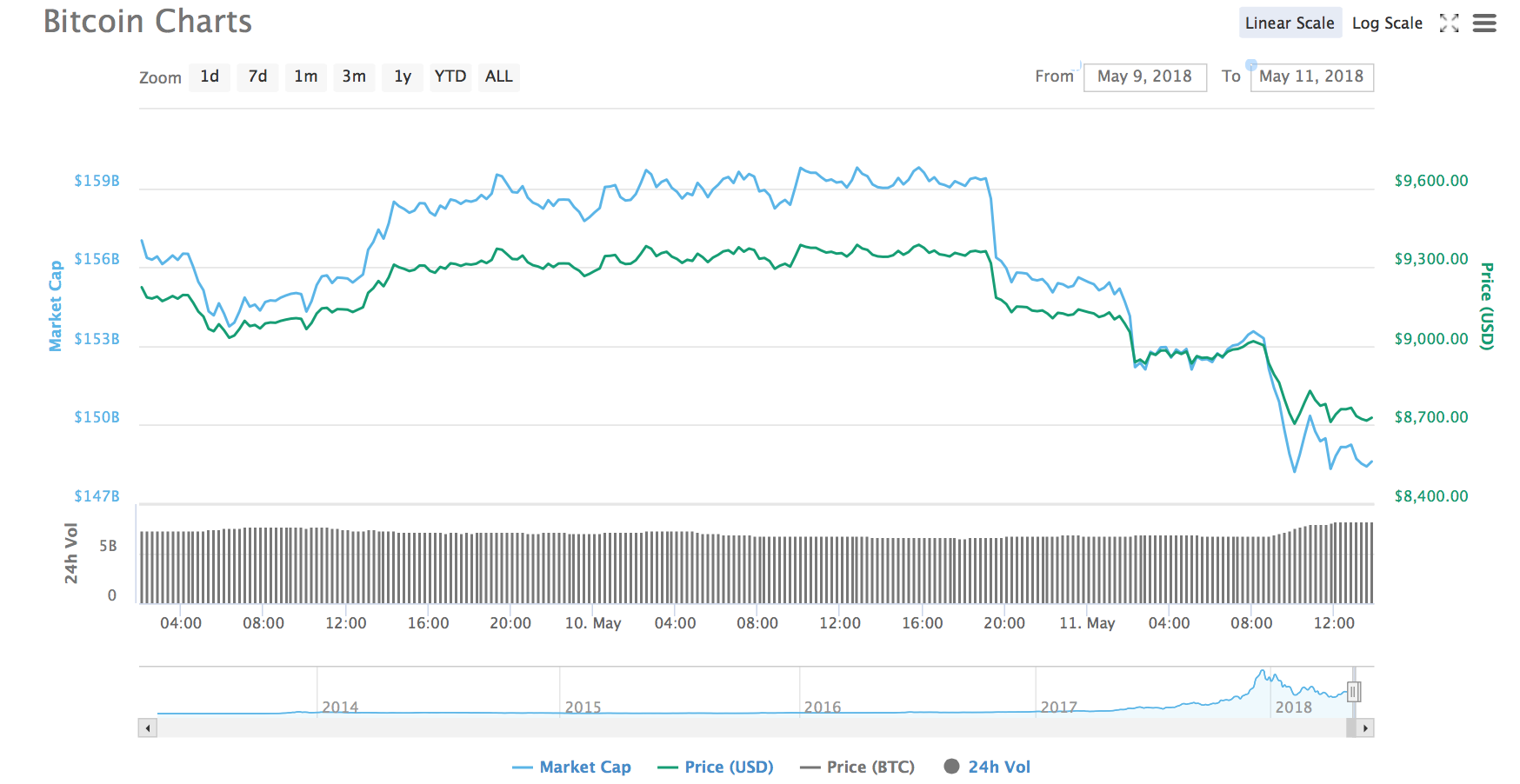The image size is (1520, 784).
Task: Grab the navigator range handle near 2018
Action: [1353, 692]
